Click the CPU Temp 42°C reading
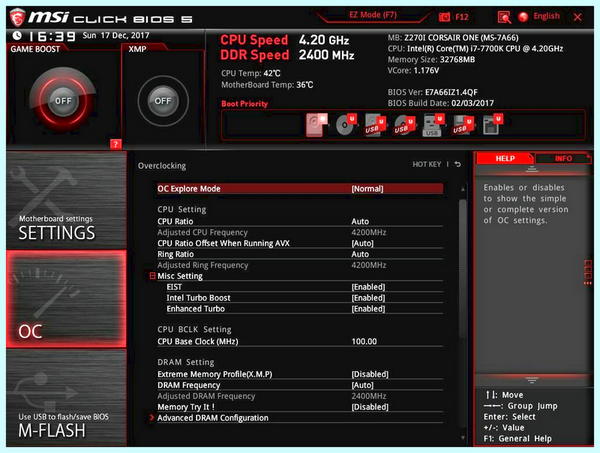 pyautogui.click(x=251, y=73)
